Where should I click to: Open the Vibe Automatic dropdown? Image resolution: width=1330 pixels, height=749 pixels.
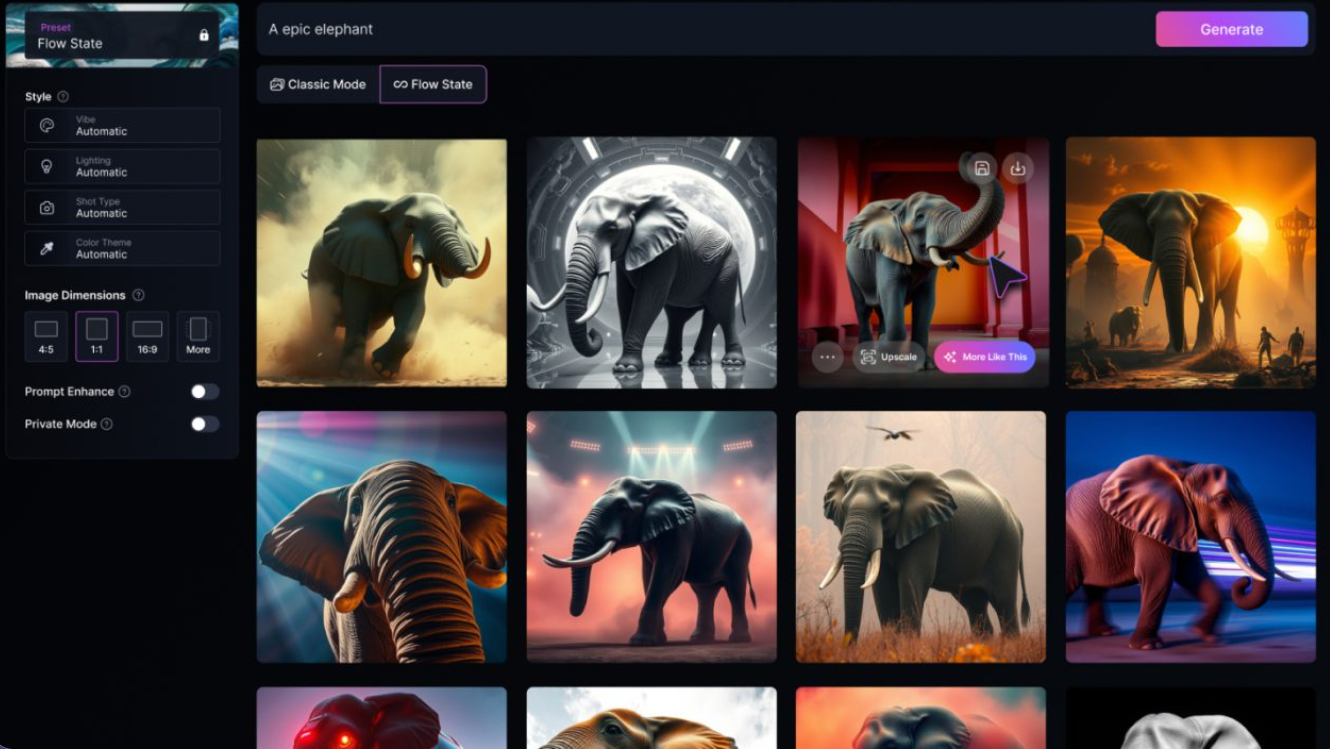coord(122,125)
